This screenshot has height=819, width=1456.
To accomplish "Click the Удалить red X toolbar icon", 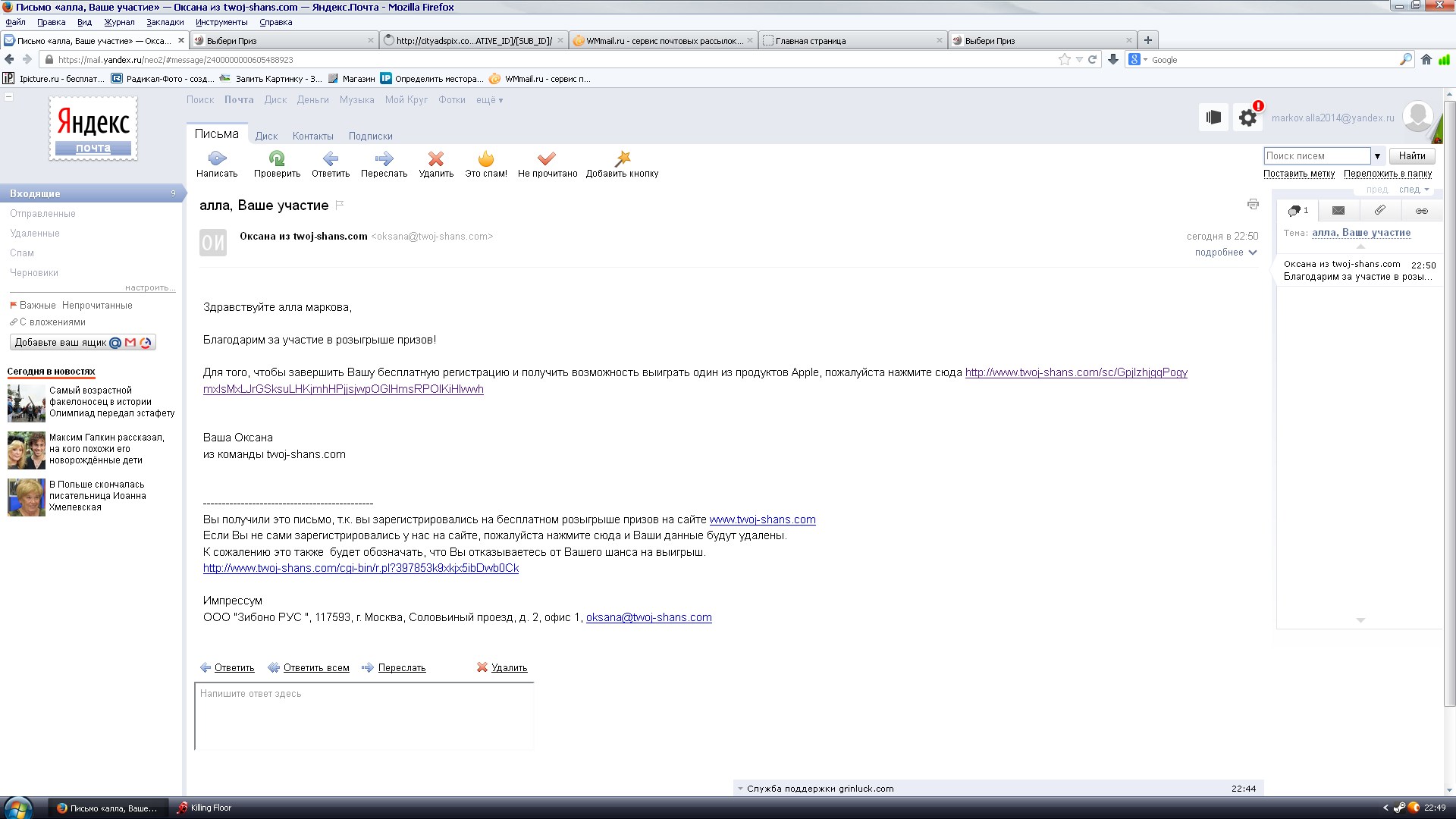I will click(x=436, y=158).
